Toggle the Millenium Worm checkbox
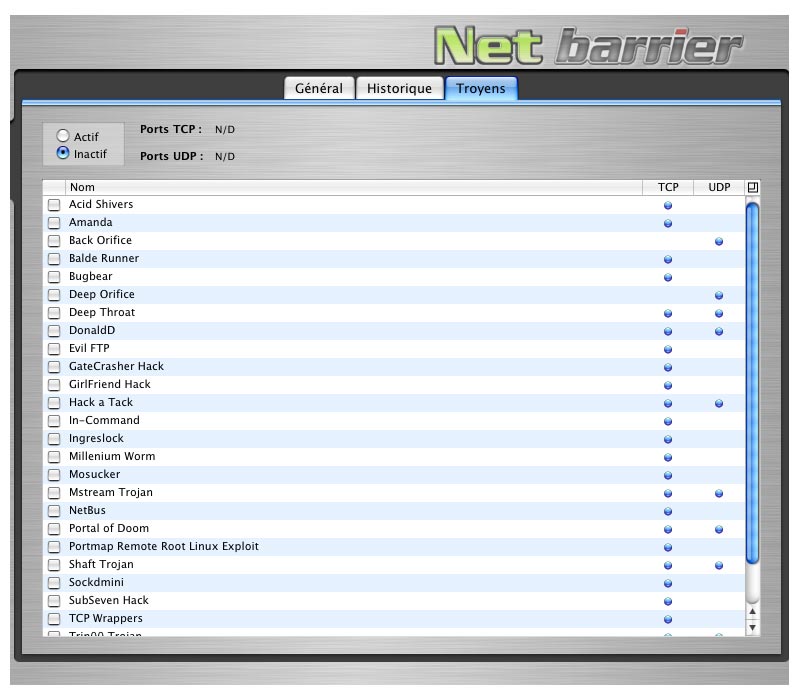 click(x=54, y=457)
